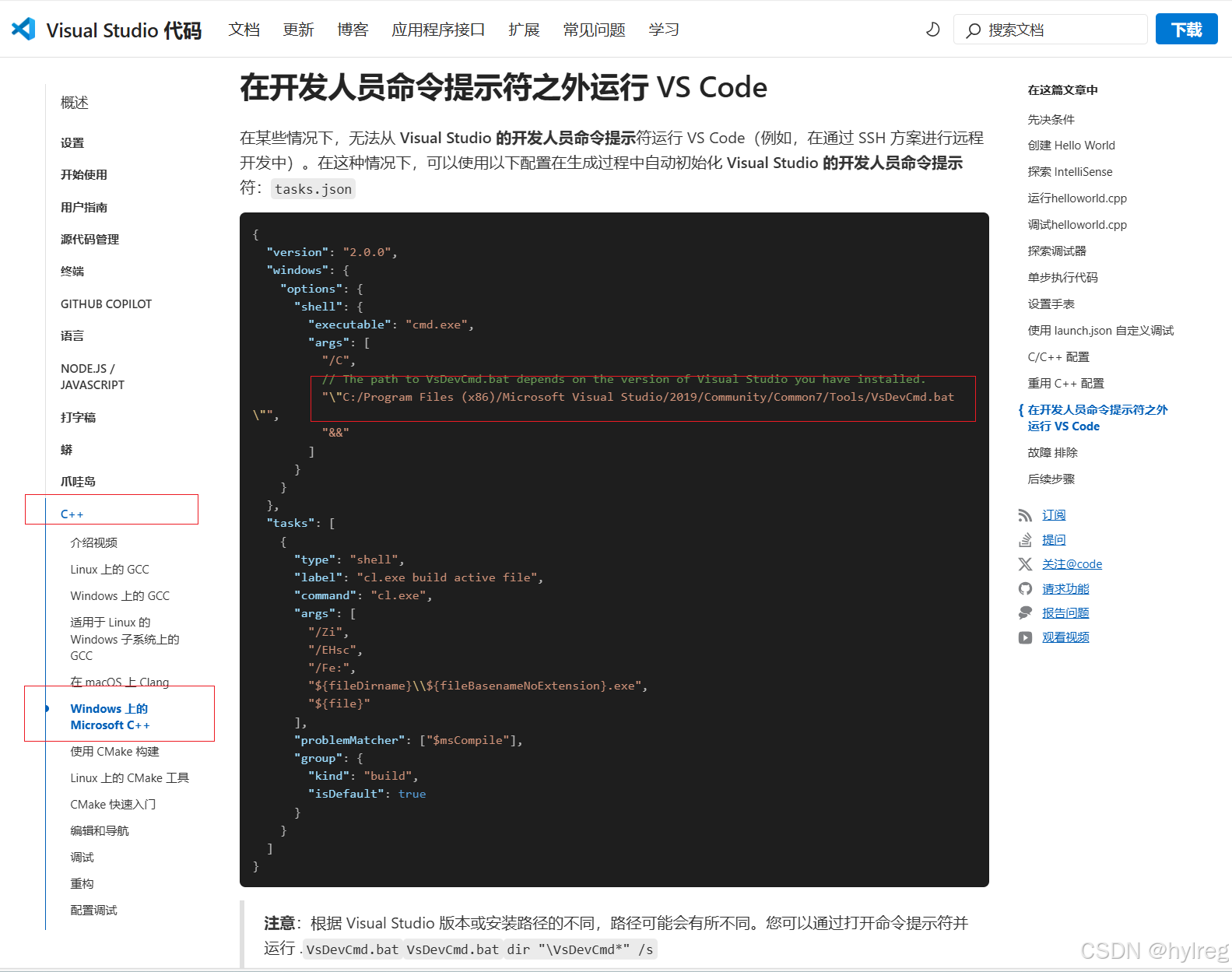Focus the 搜索文档 search field
The width and height of the screenshot is (1232, 972).
1050,30
